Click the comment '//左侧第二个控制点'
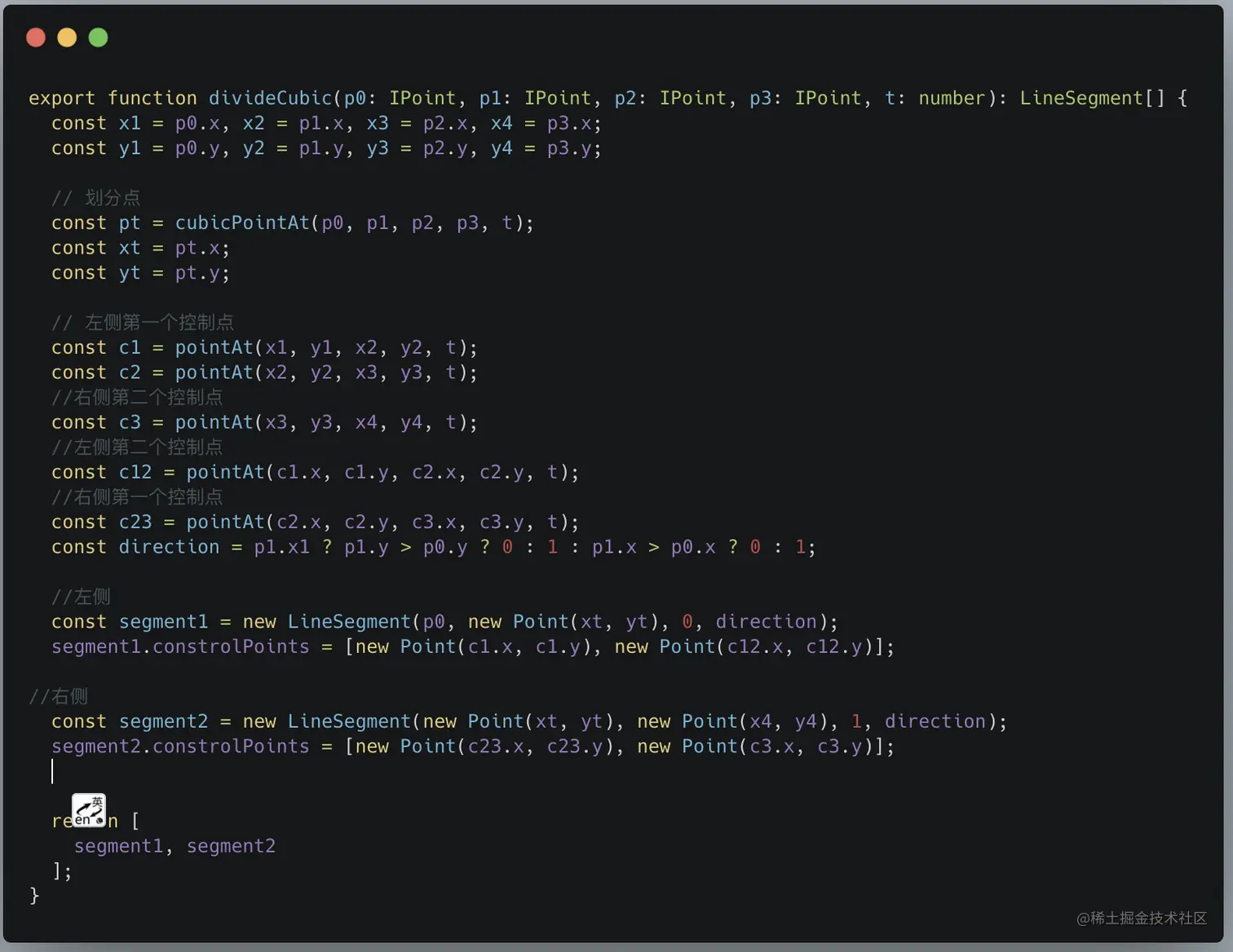 (x=137, y=447)
